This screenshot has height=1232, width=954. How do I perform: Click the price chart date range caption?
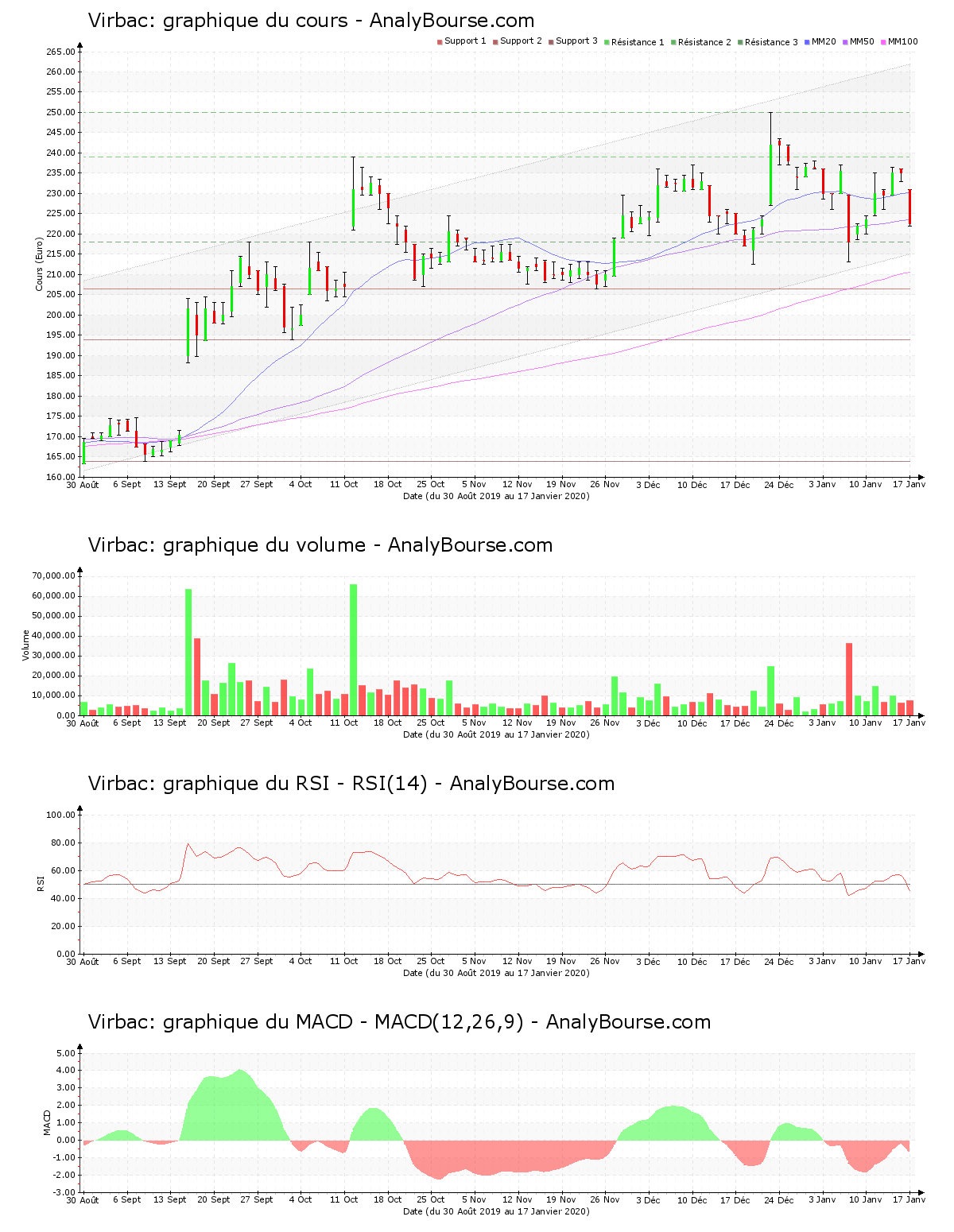click(x=496, y=496)
